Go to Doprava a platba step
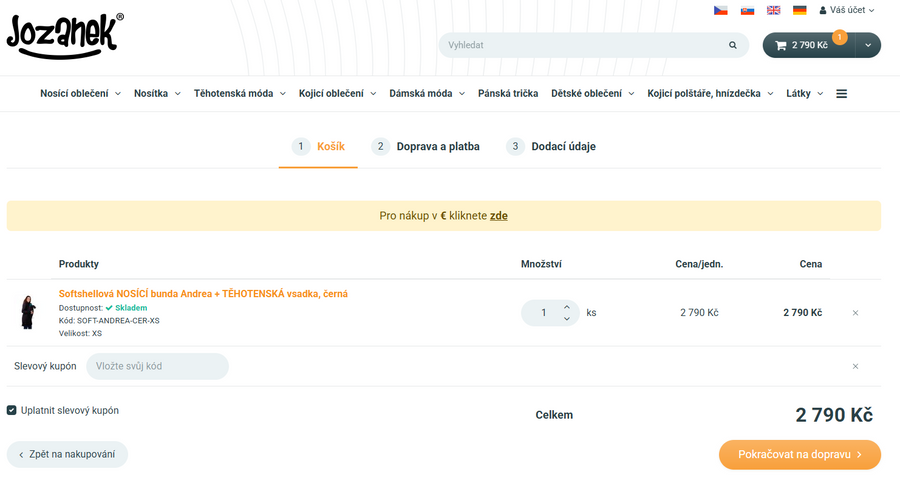This screenshot has height=479, width=900. click(425, 146)
